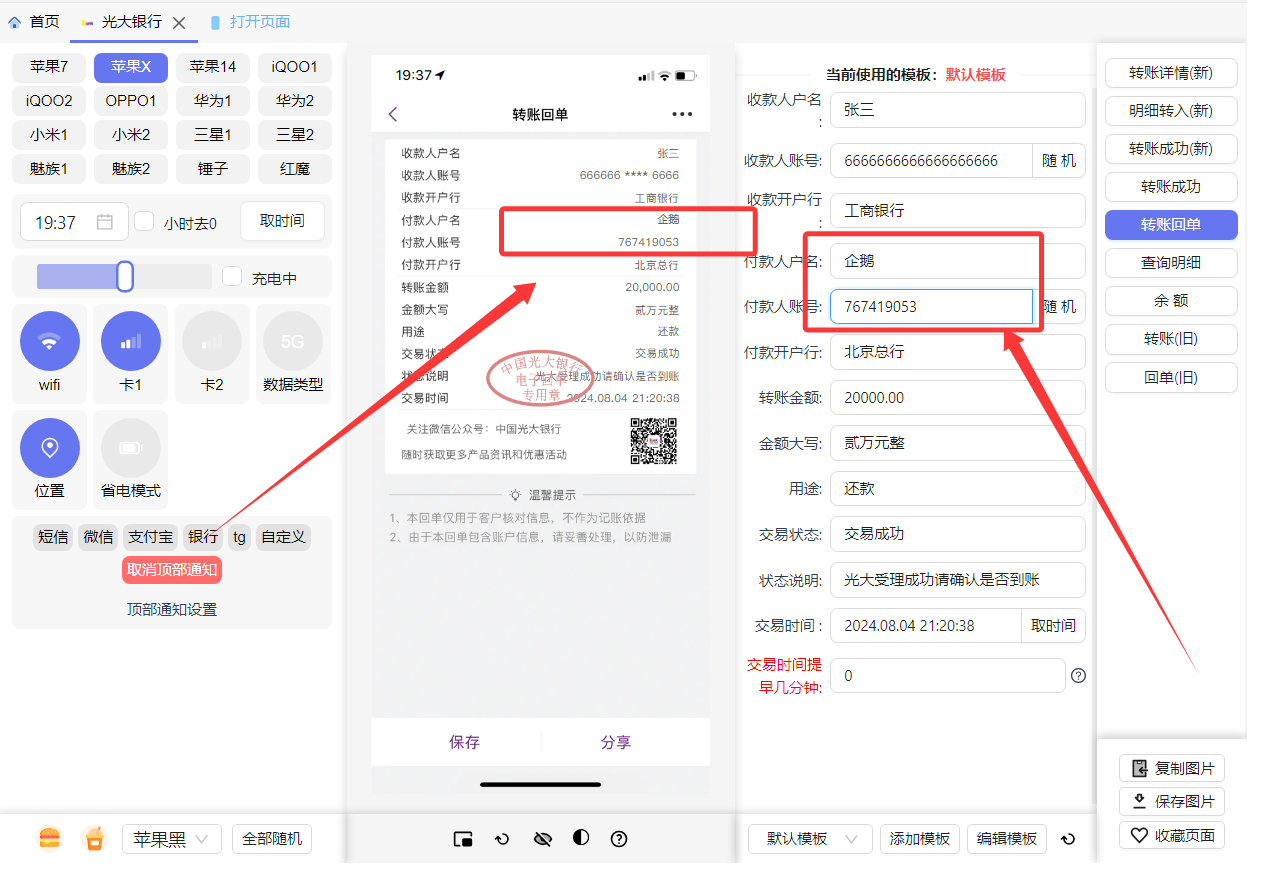1276x877 pixels.
Task: Toggle the 卡2 signal icon
Action: tap(212, 341)
